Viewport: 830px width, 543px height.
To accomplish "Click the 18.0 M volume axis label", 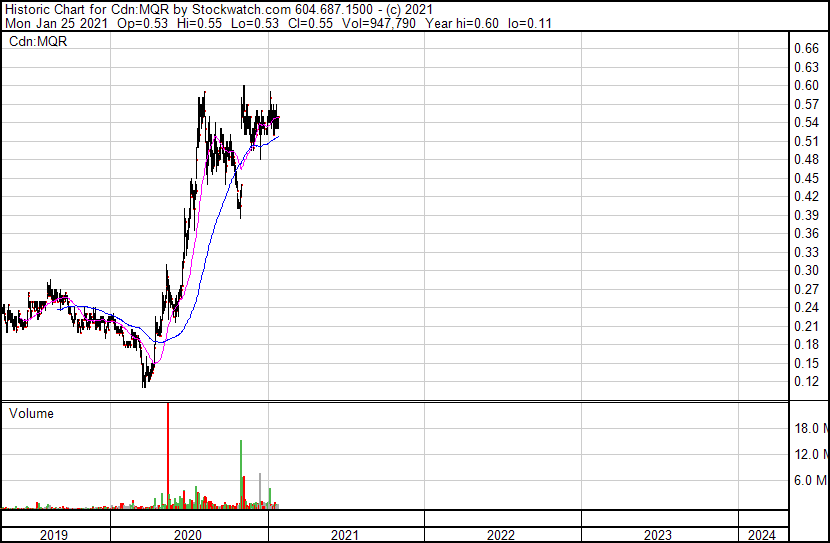I will pos(809,428).
